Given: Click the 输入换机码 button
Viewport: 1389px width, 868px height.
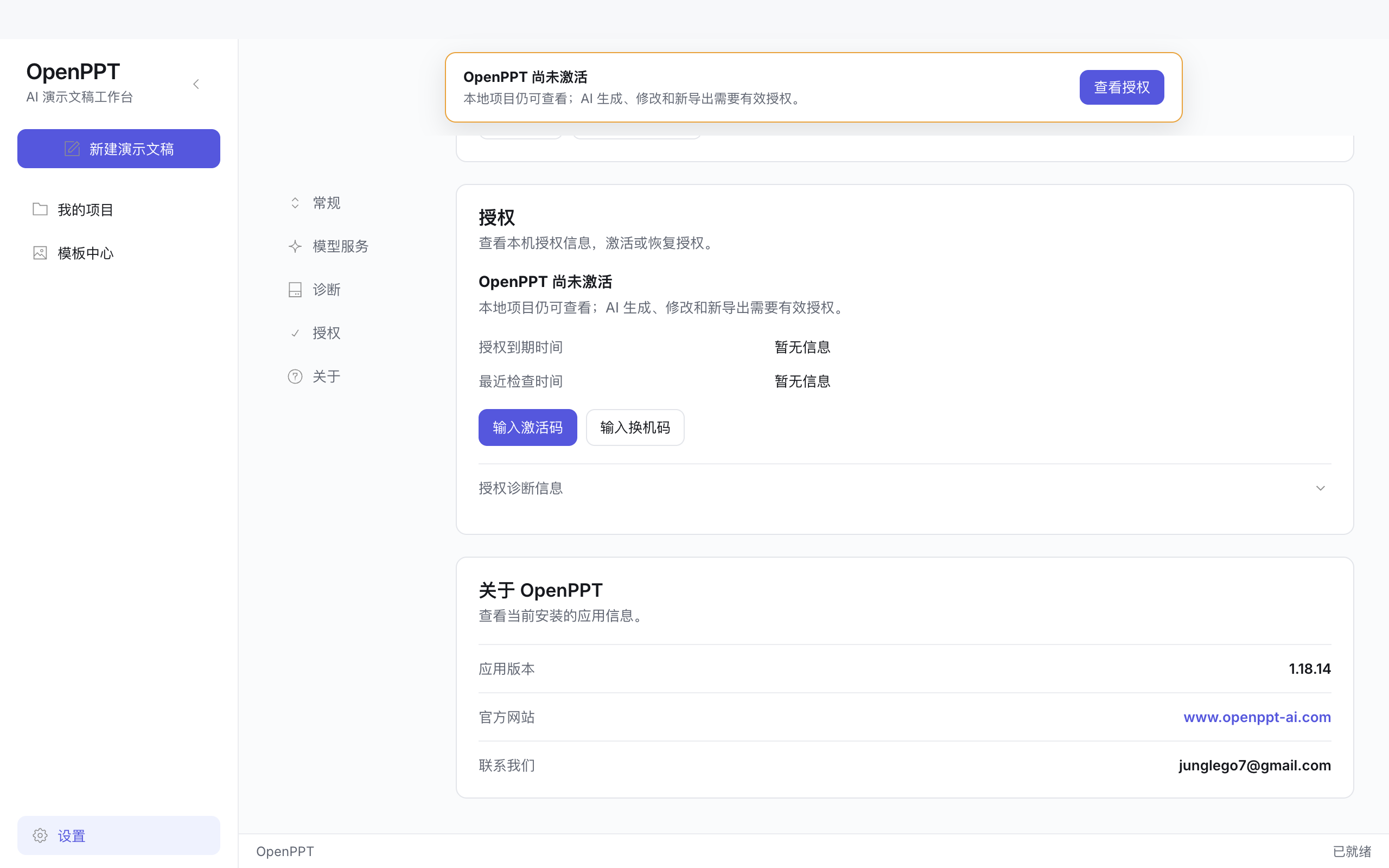Looking at the screenshot, I should tap(635, 427).
